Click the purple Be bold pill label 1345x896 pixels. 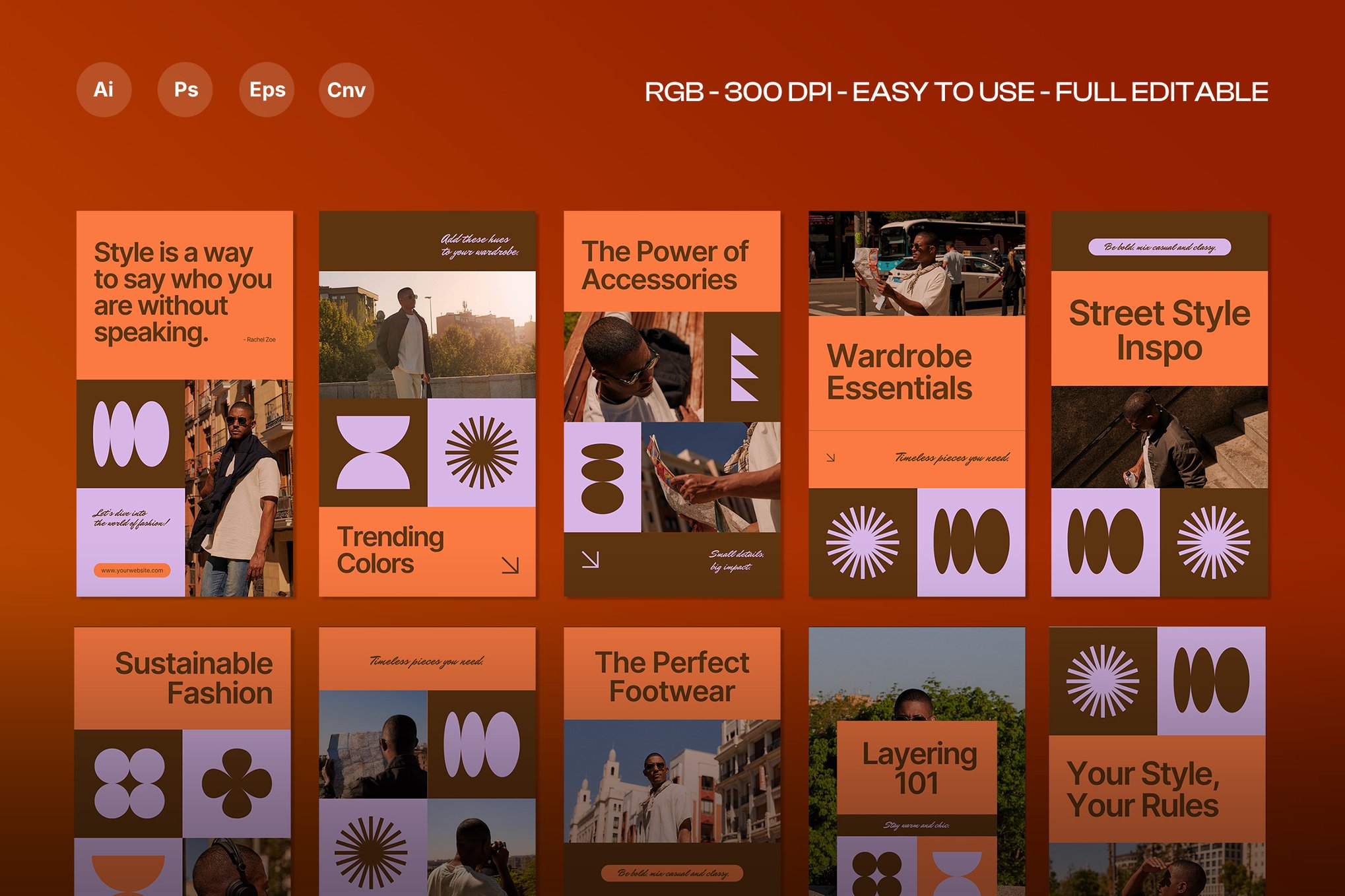point(1159,247)
